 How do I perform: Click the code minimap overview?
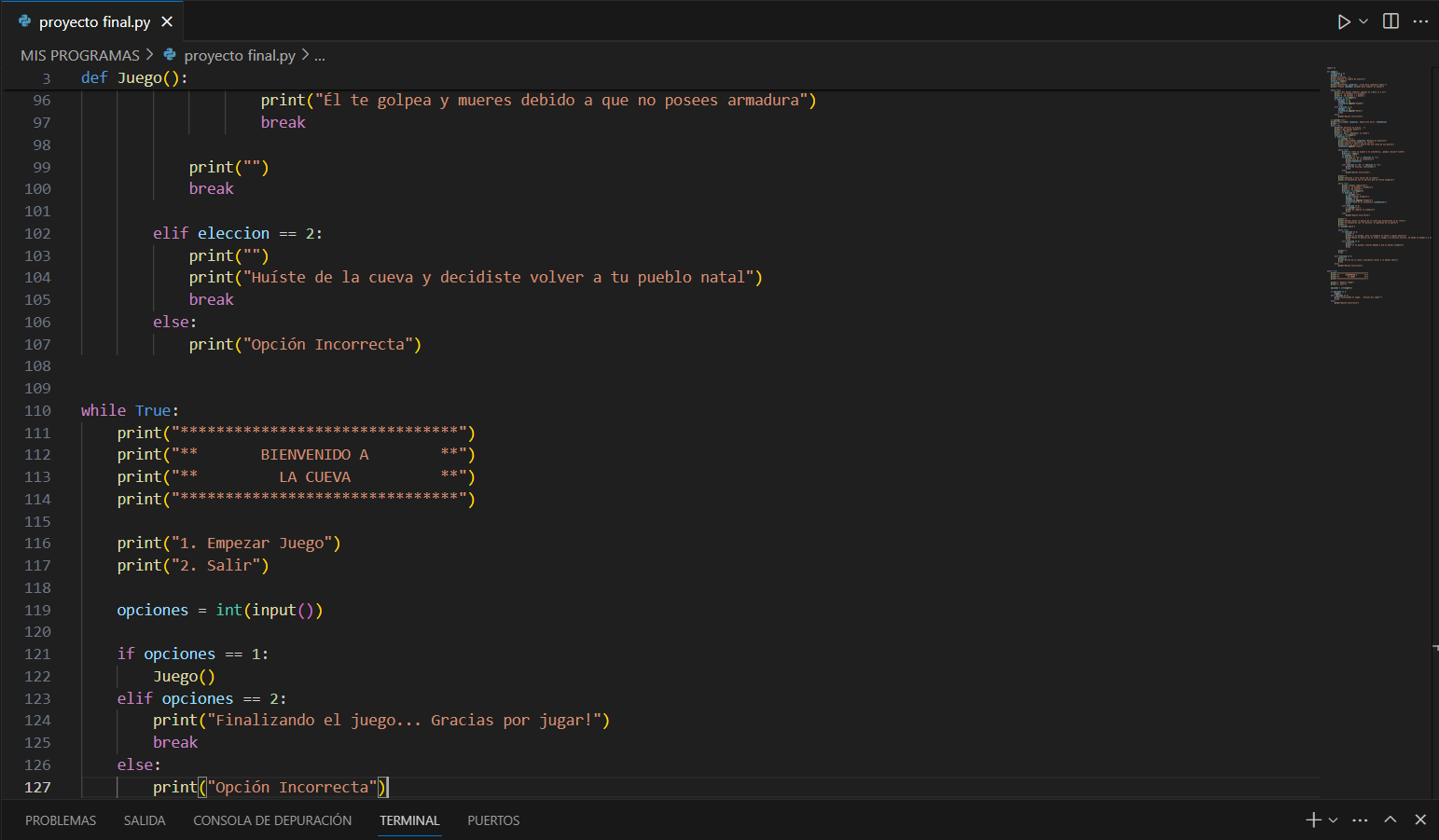click(1379, 186)
